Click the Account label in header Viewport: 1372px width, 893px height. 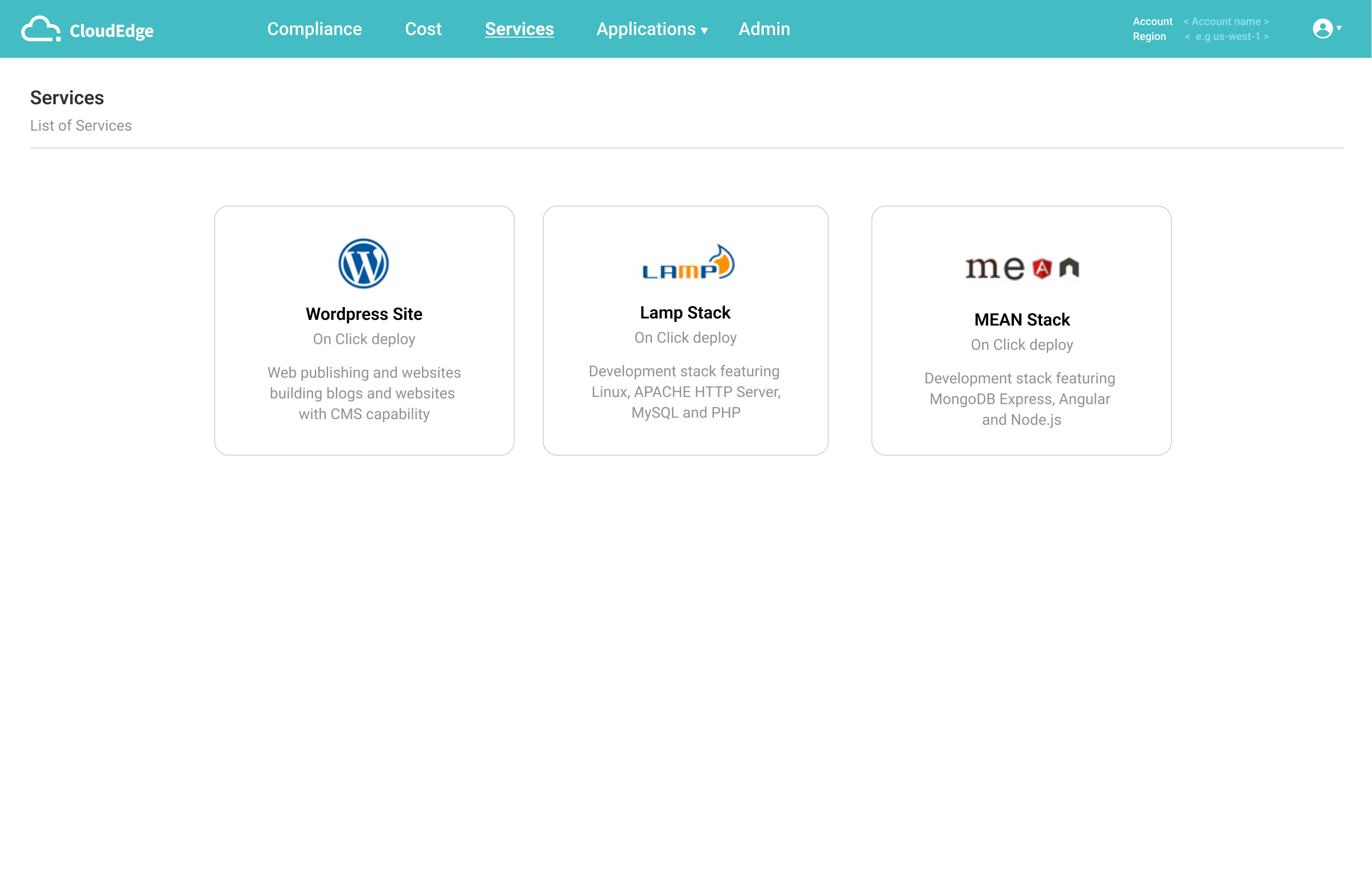pos(1152,21)
